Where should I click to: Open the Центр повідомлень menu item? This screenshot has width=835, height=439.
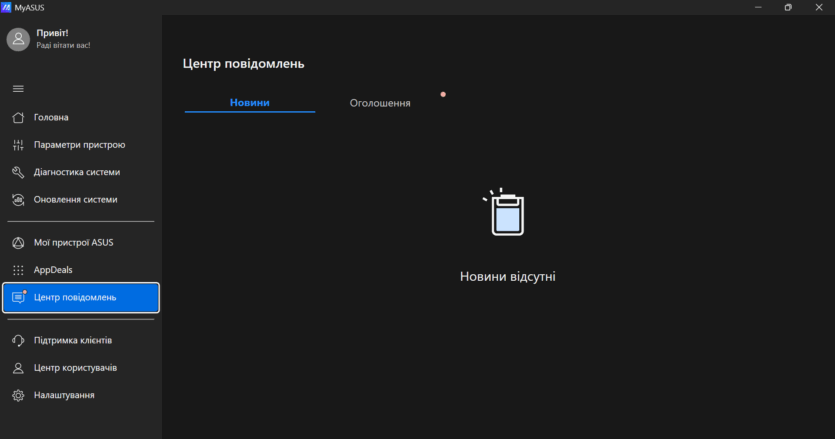[x=81, y=297]
